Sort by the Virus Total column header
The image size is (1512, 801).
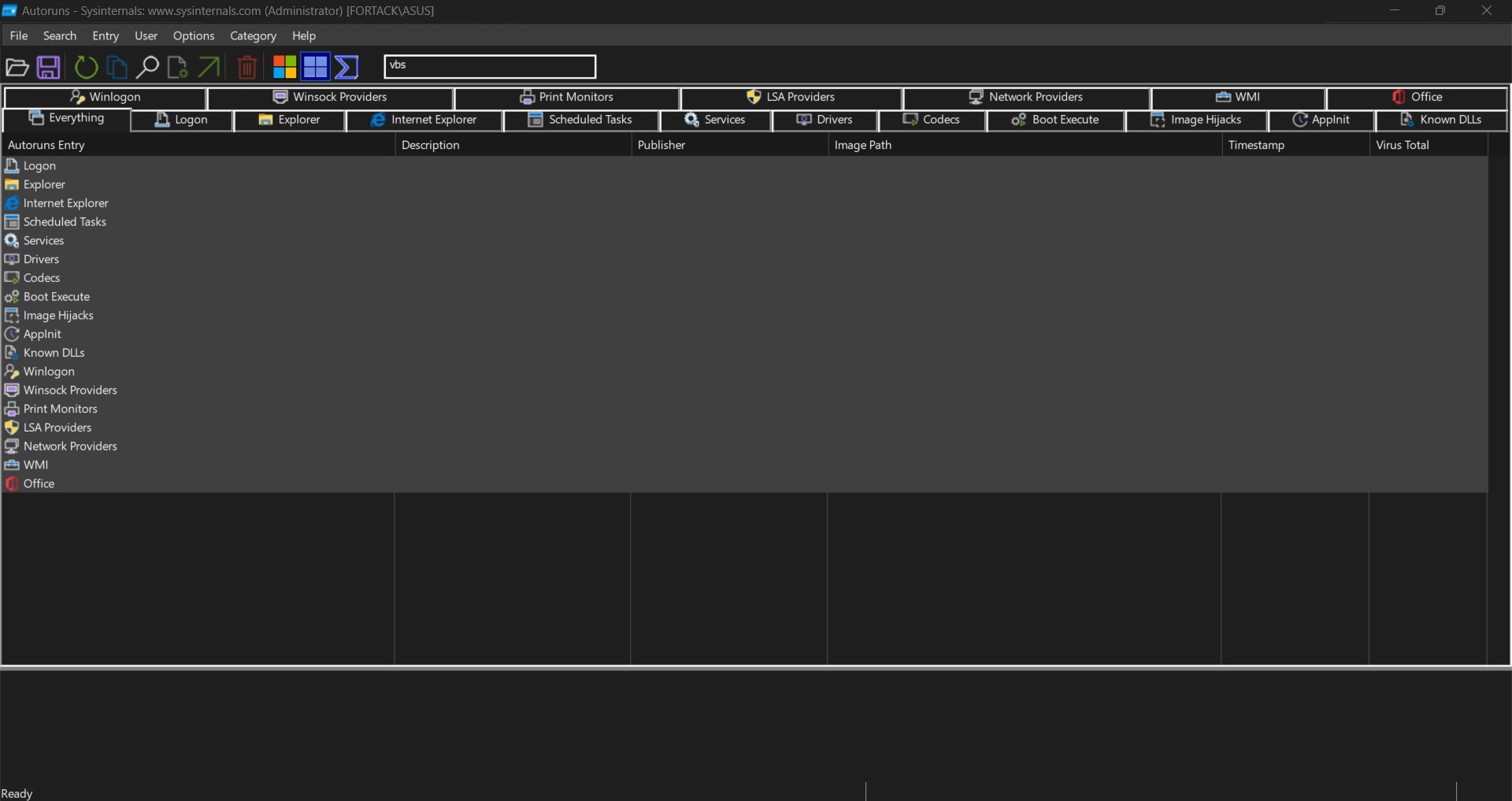[1429, 145]
